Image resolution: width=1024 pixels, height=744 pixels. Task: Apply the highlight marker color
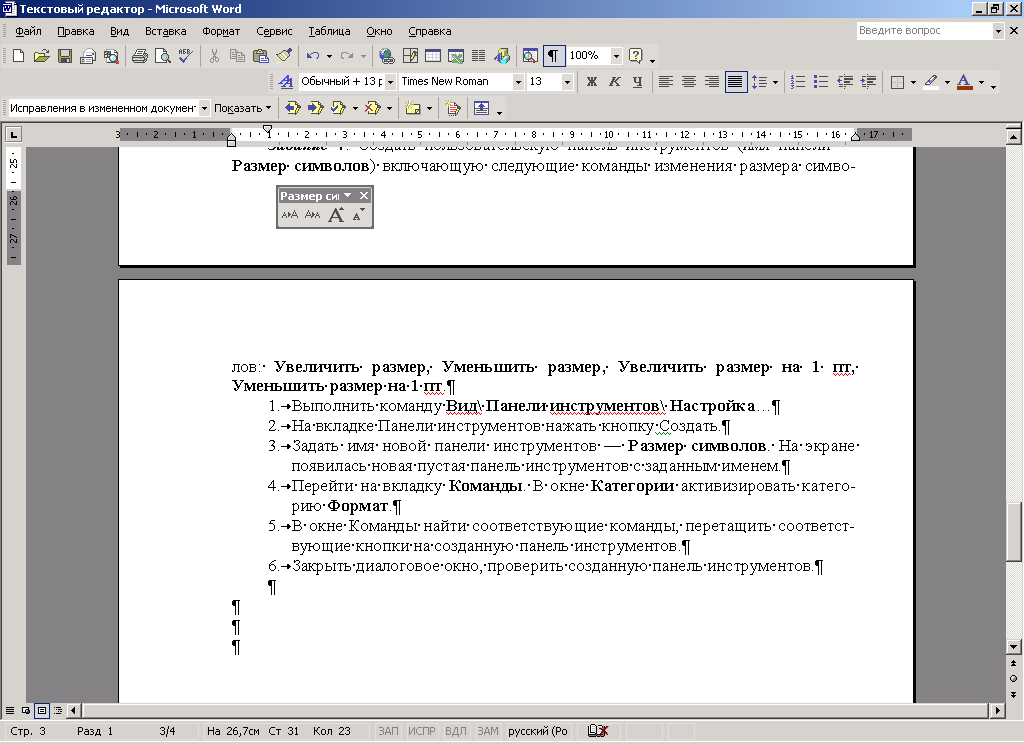tap(931, 82)
